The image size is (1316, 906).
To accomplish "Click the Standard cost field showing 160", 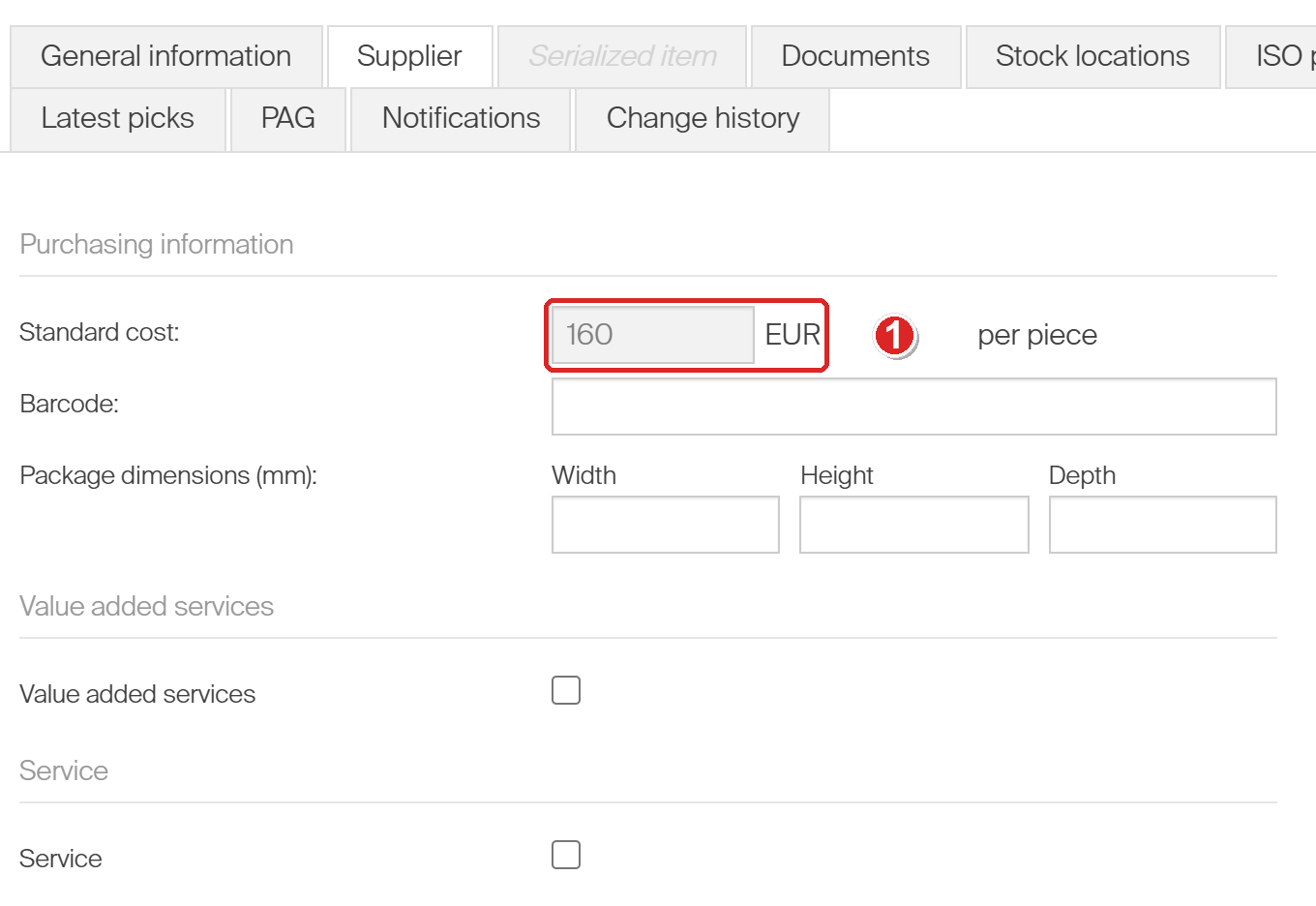I will coord(652,335).
